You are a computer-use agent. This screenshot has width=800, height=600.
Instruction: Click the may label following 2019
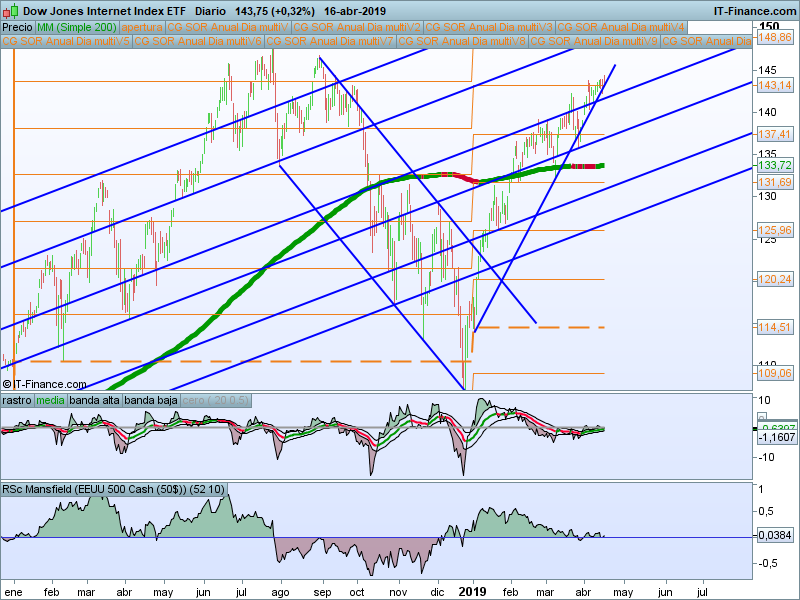[623, 592]
